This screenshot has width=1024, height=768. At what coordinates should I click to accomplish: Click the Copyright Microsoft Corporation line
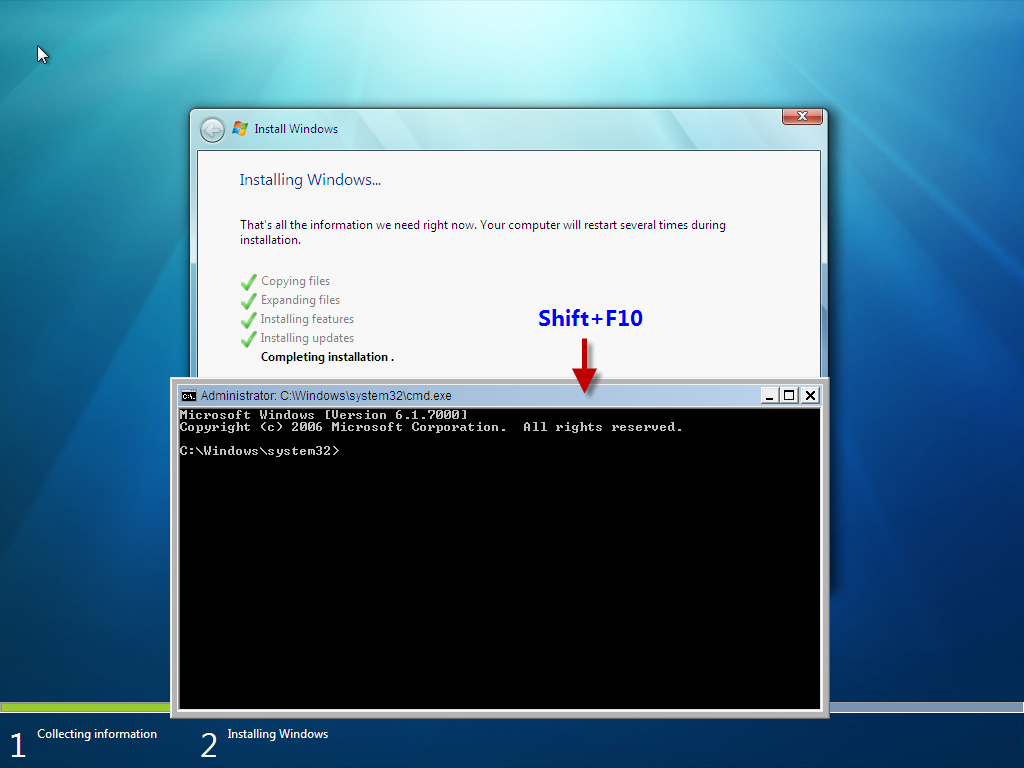coord(431,427)
